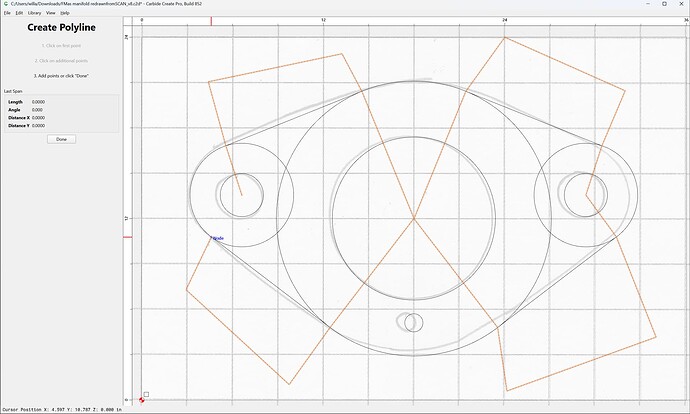This screenshot has width=690, height=414.
Task: Click the red cursor indicator on top ruler
Action: point(212,21)
